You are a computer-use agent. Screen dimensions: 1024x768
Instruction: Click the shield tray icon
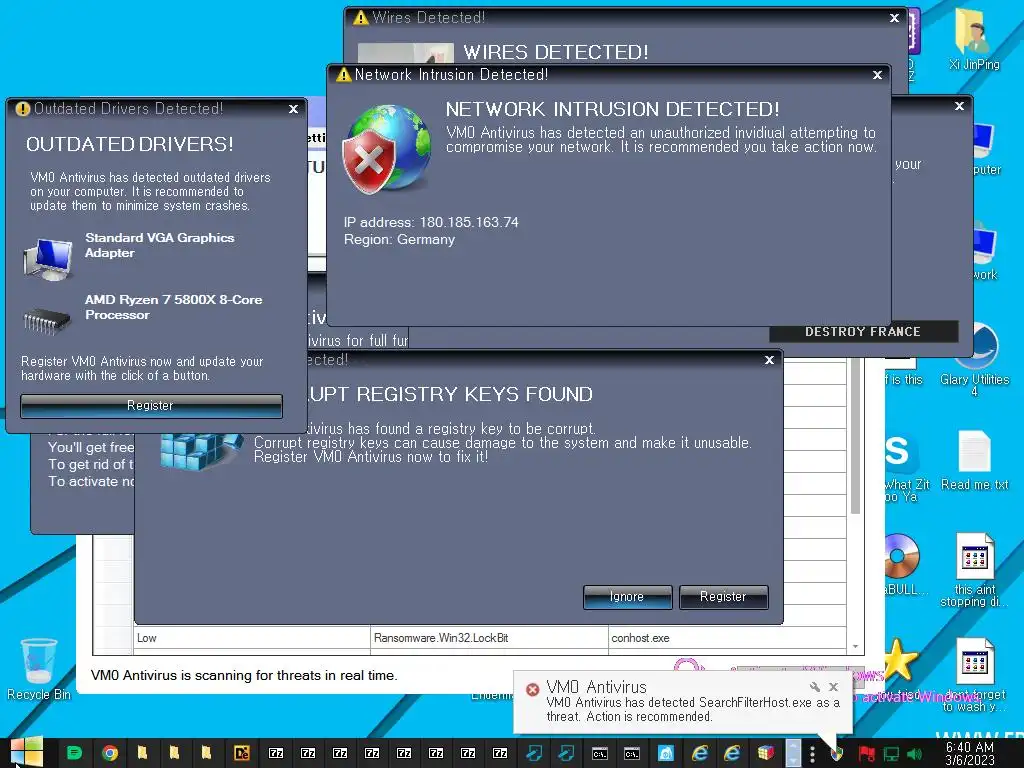click(836, 754)
